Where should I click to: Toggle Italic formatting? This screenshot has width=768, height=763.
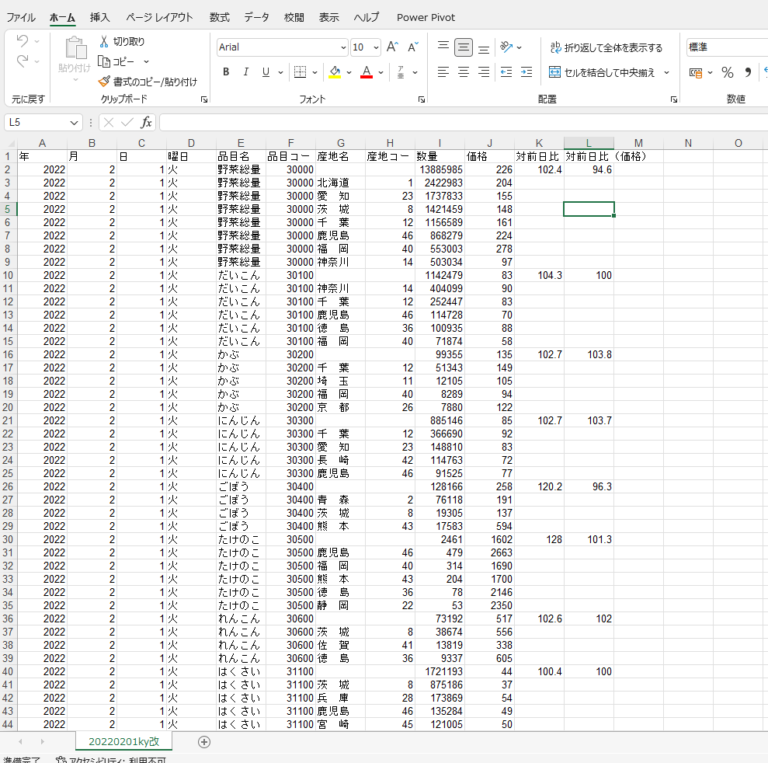246,72
